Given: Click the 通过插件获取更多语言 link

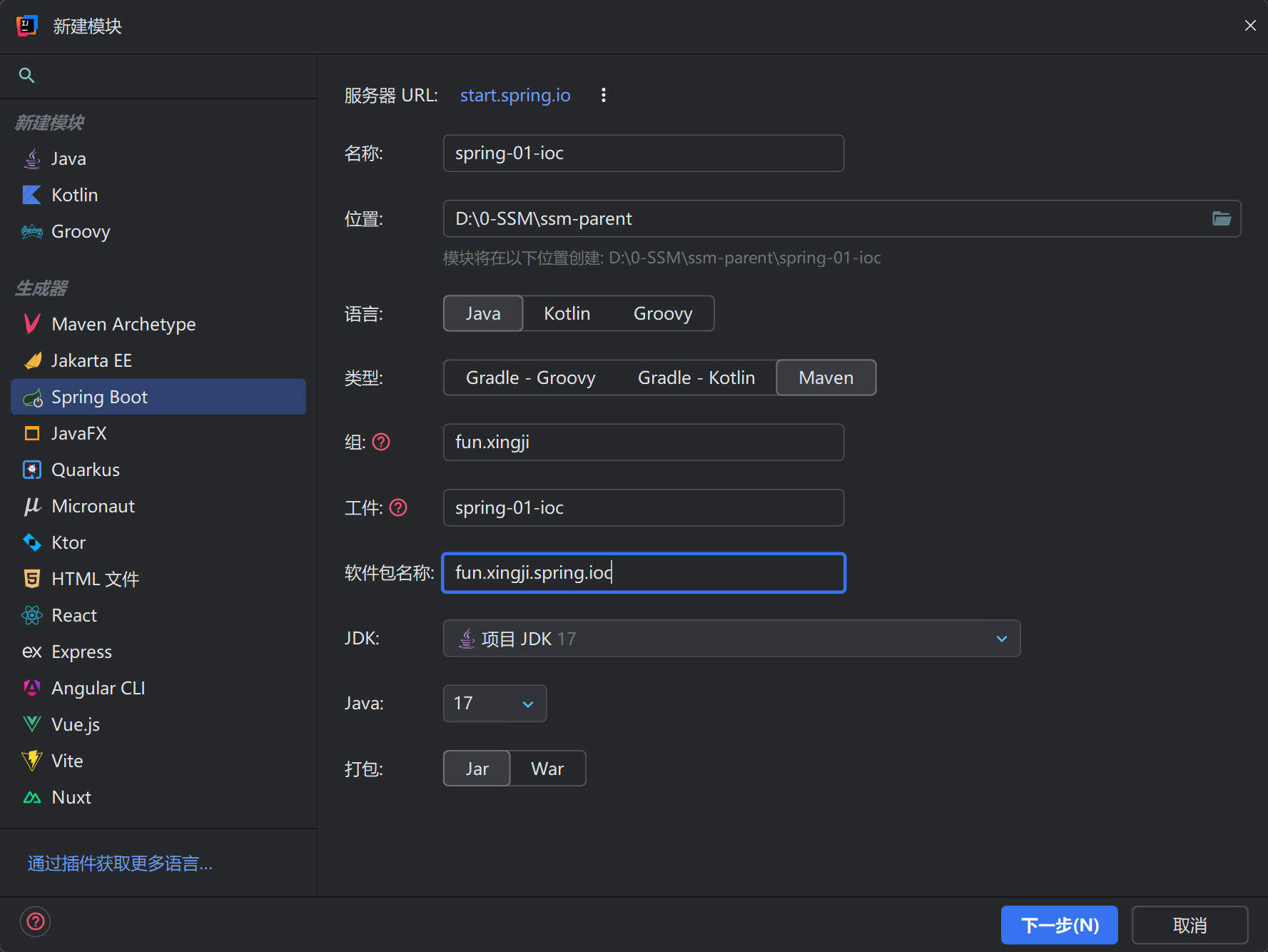Looking at the screenshot, I should (120, 864).
